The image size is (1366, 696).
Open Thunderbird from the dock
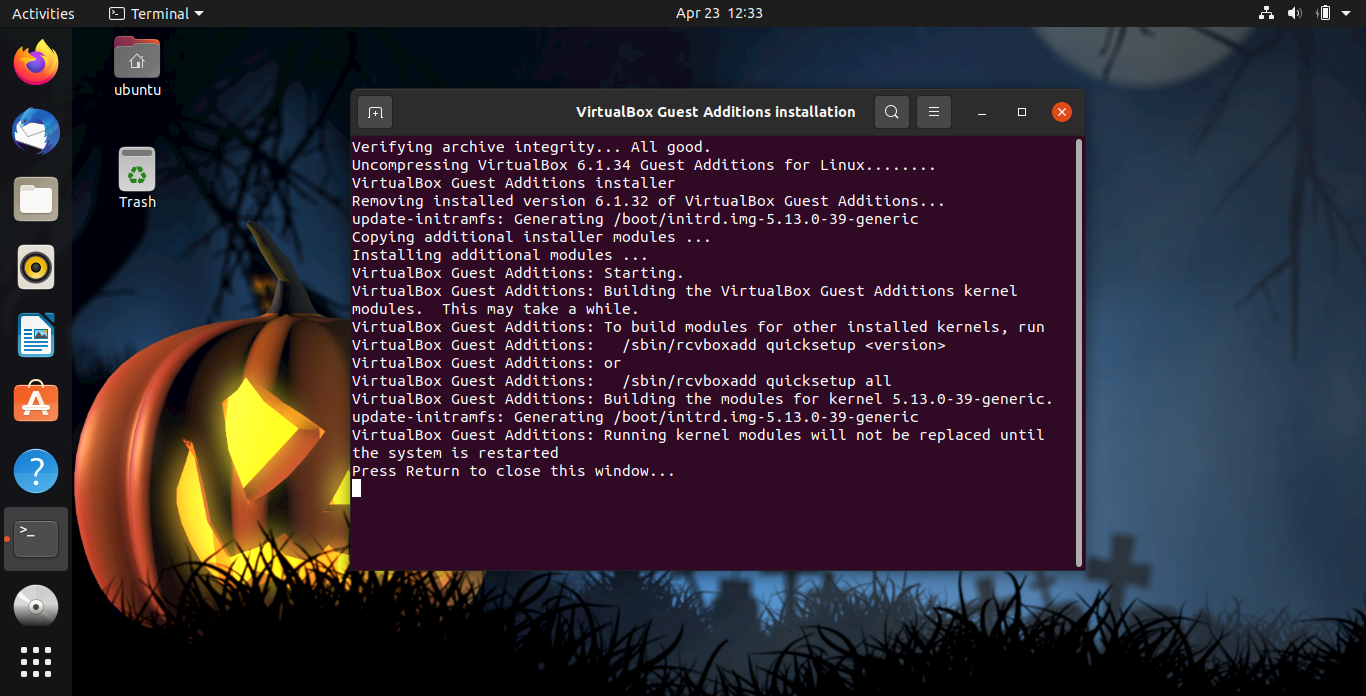click(x=35, y=131)
